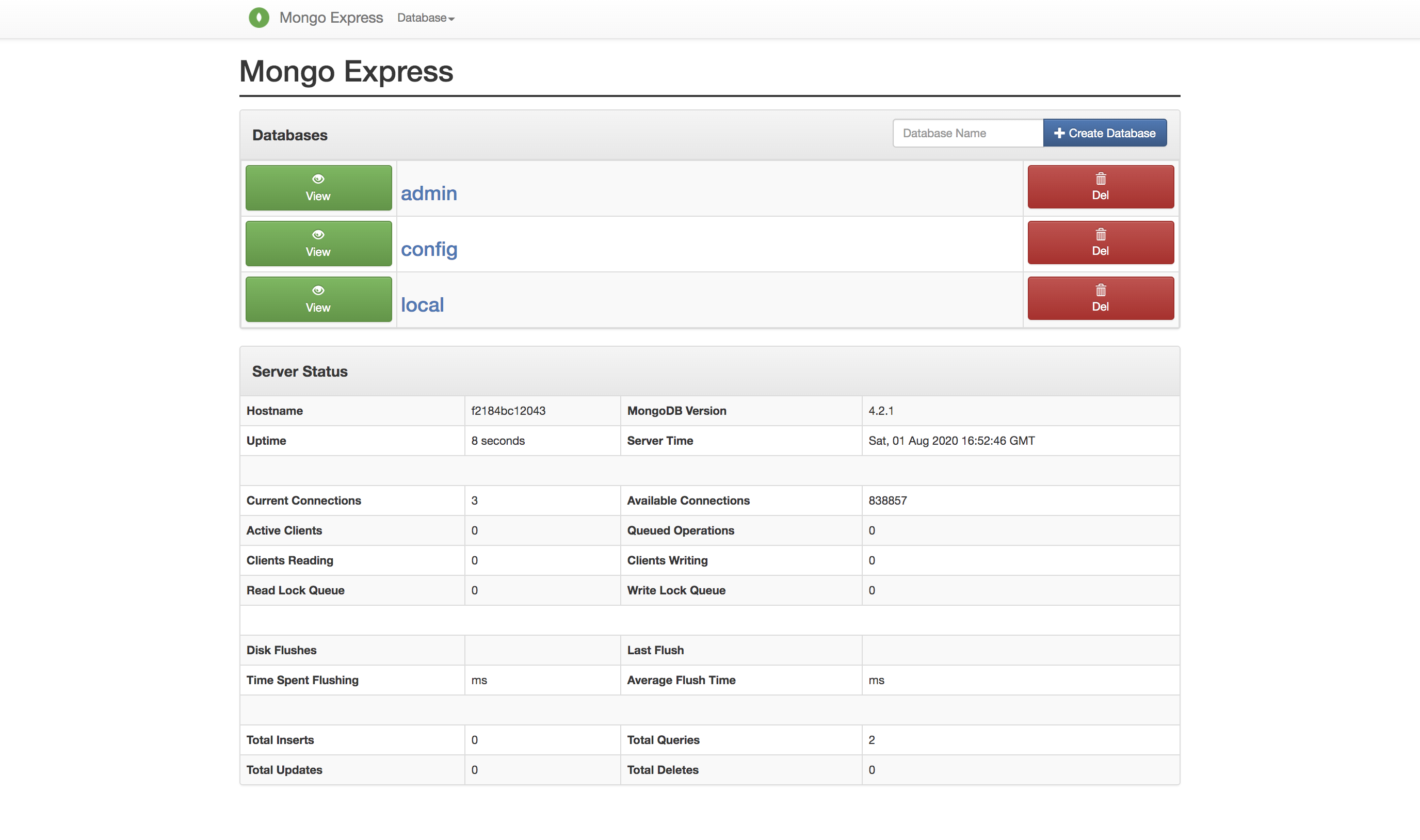The image size is (1420, 840).
Task: Click the Clients Reading label
Action: tap(290, 561)
